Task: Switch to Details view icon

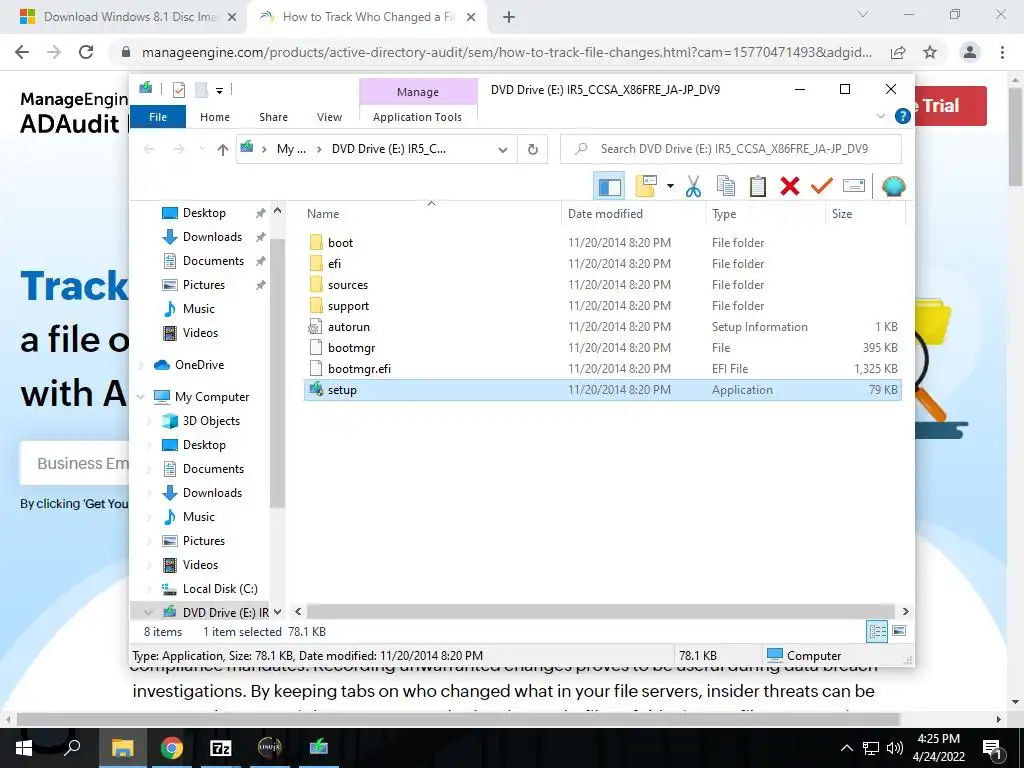Action: coord(877,632)
